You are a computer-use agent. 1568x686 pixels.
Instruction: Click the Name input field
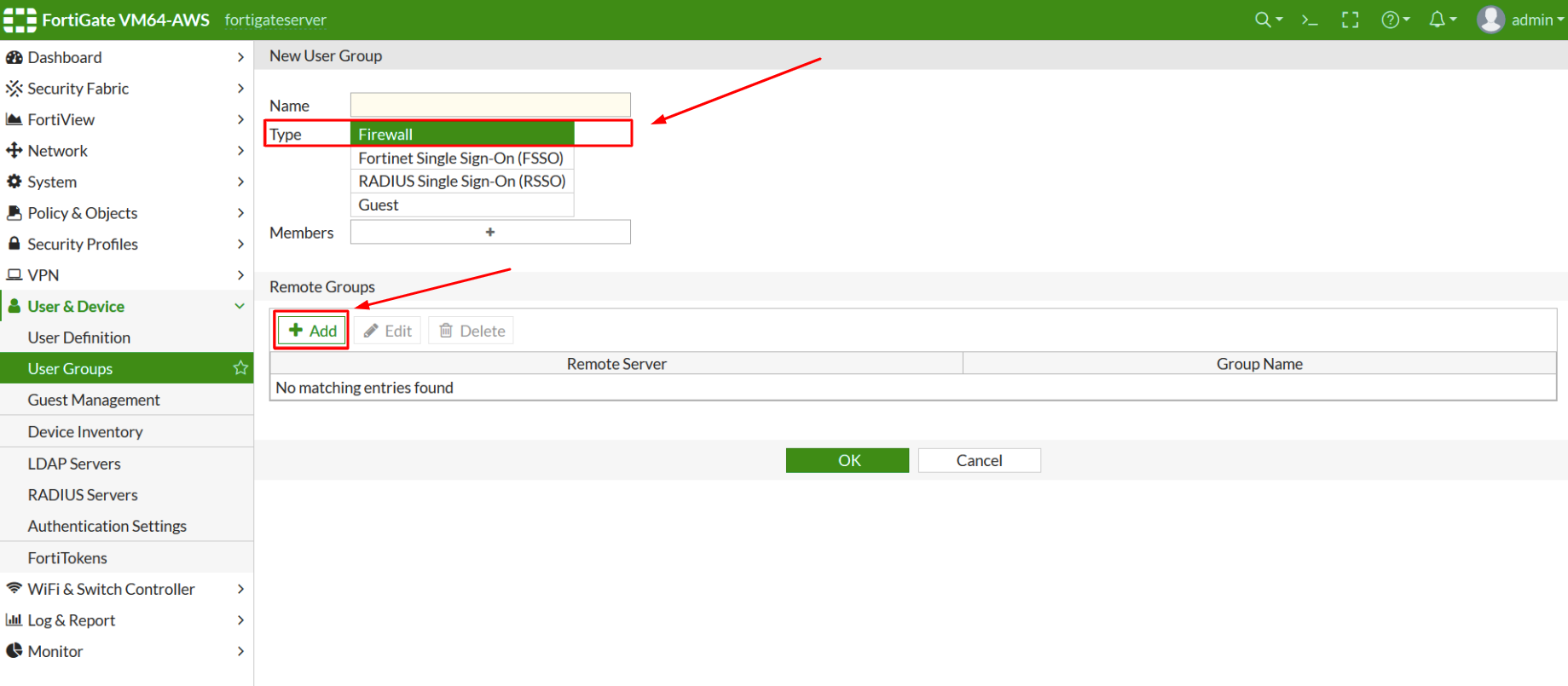coord(490,105)
